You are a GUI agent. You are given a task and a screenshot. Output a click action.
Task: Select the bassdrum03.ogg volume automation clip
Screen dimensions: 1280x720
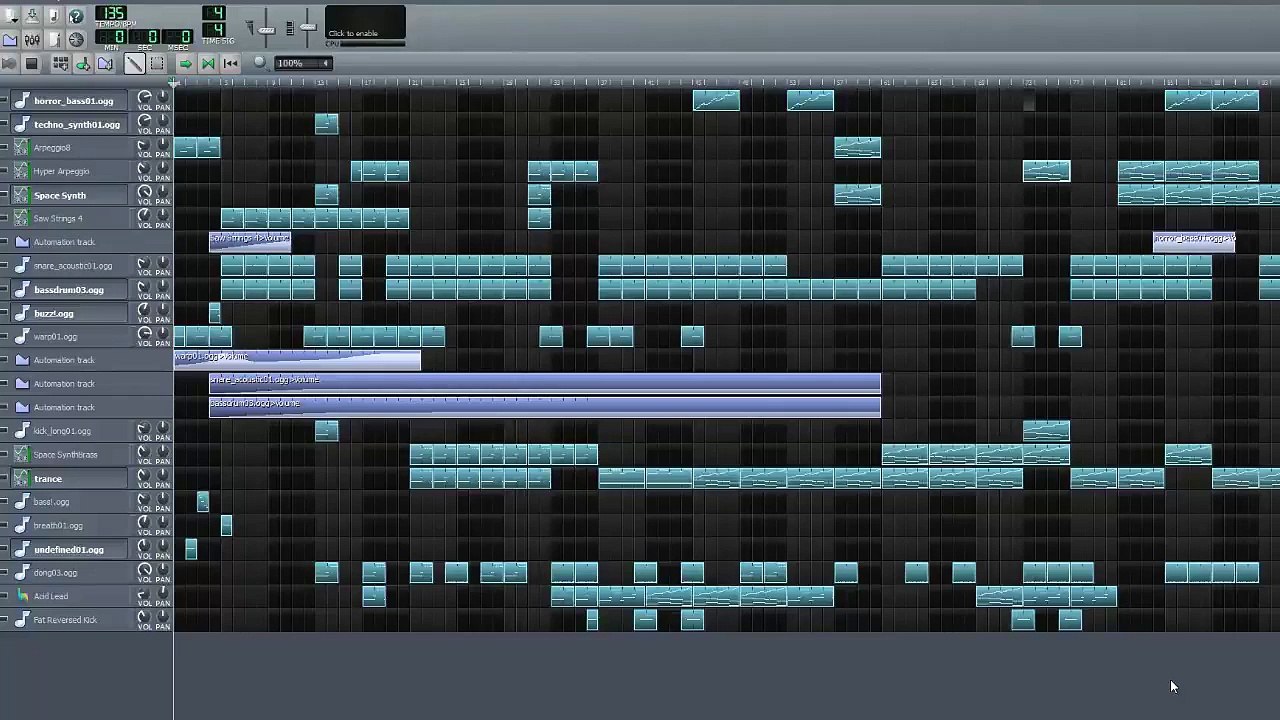(x=545, y=407)
